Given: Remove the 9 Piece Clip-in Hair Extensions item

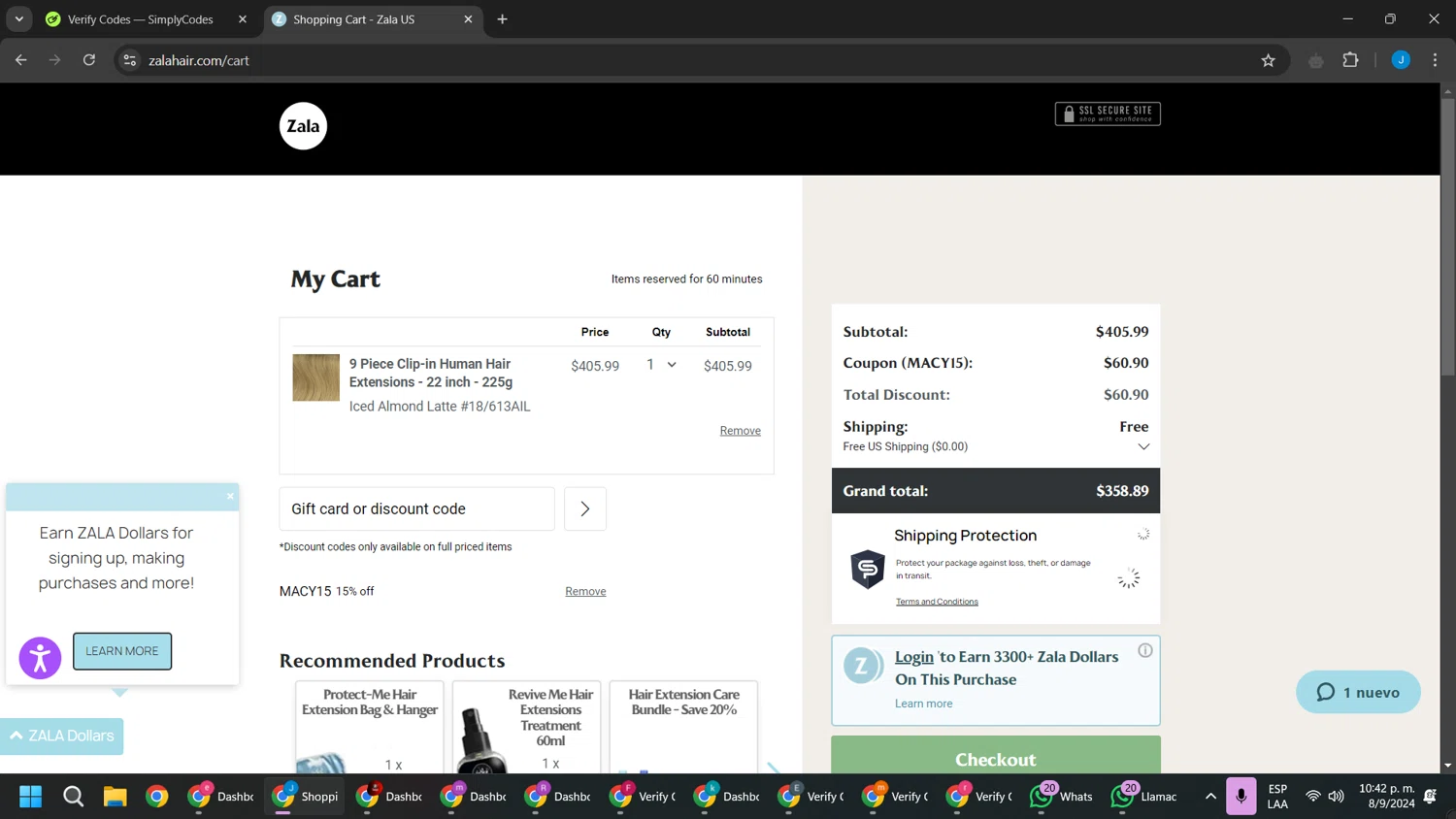Looking at the screenshot, I should [x=740, y=431].
